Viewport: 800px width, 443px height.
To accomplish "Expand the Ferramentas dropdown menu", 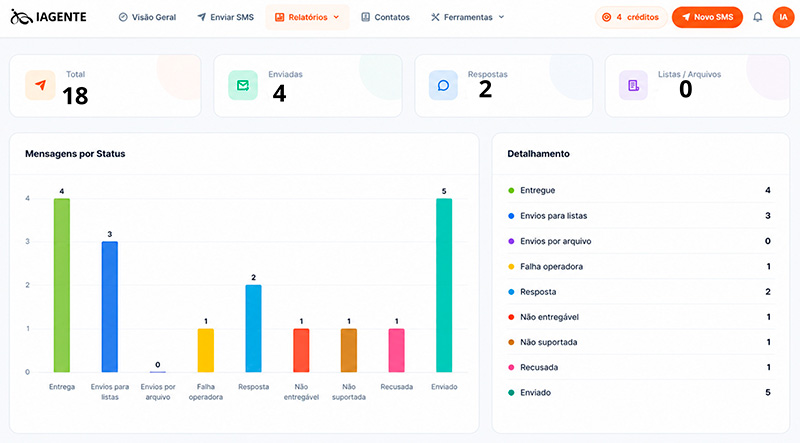I will point(467,17).
